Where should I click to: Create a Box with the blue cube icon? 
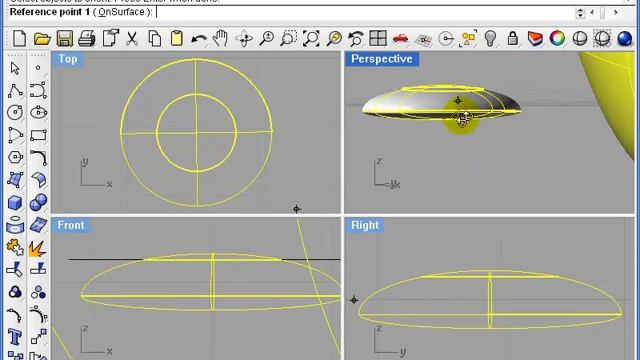pyautogui.click(x=15, y=202)
